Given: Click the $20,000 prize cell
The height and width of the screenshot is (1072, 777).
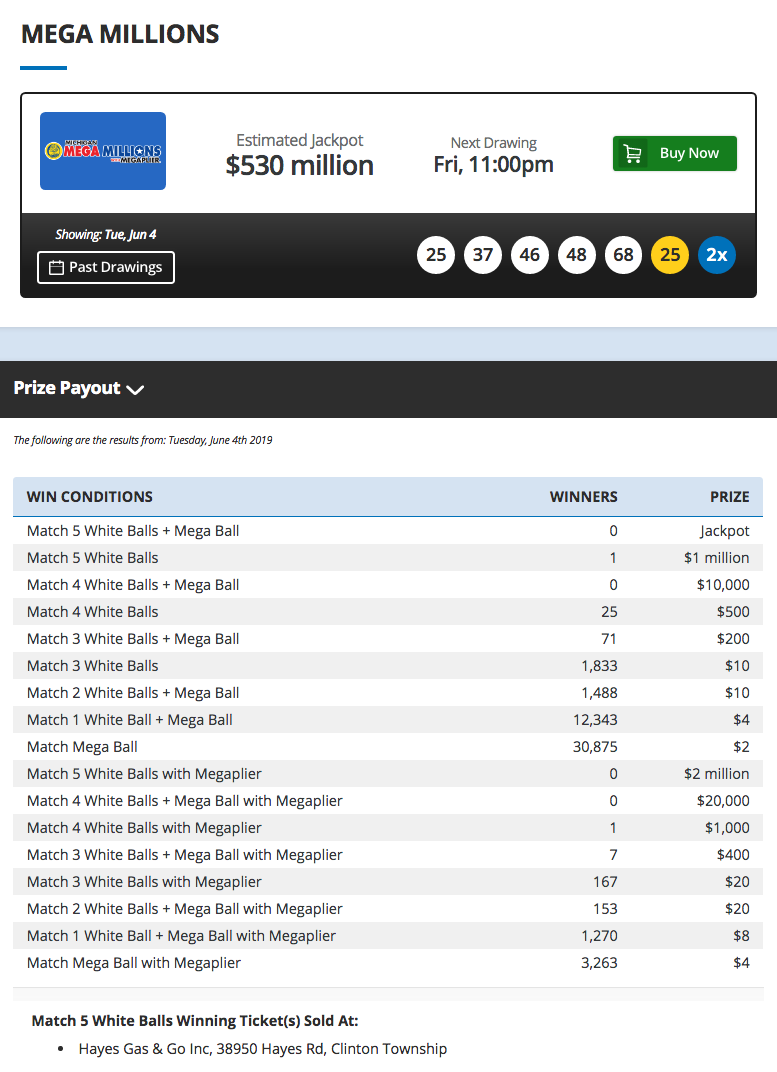Looking at the screenshot, I should coord(723,801).
